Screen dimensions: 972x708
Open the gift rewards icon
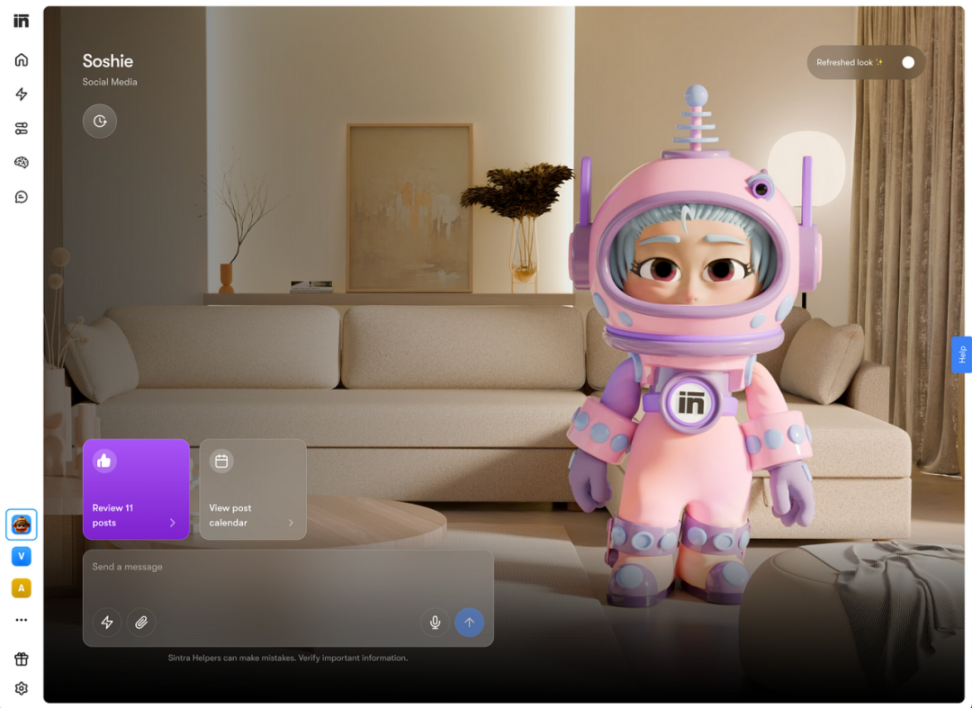click(21, 659)
